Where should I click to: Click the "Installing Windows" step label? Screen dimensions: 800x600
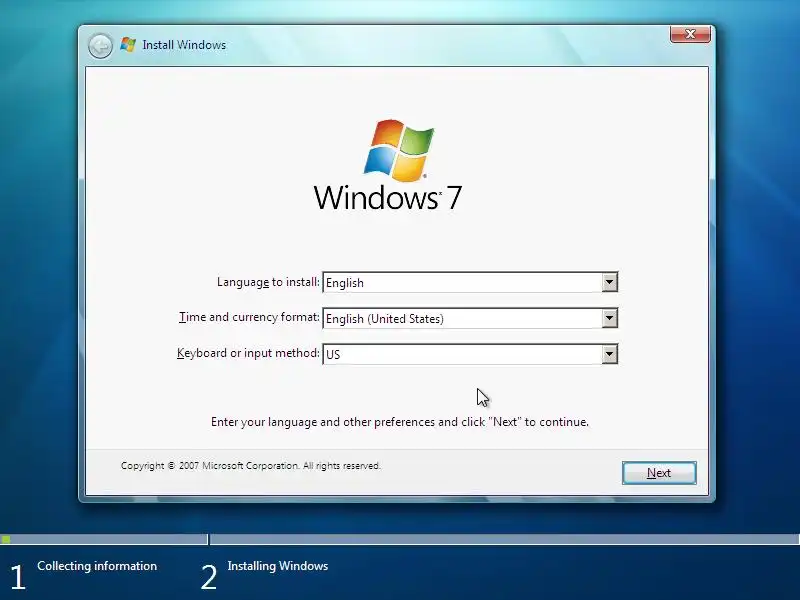pyautogui.click(x=278, y=566)
